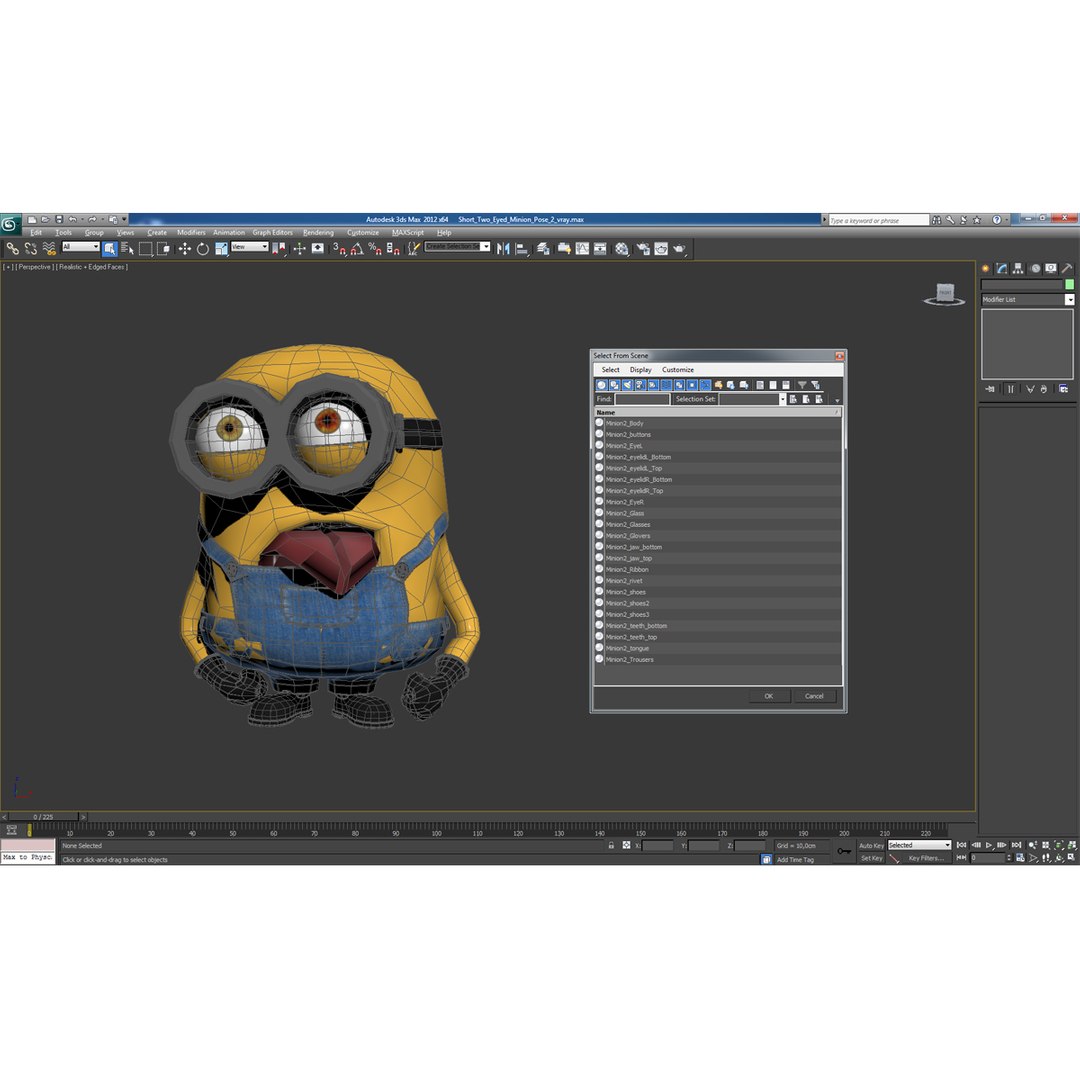Select Minion2_tongue in the list

click(717, 648)
